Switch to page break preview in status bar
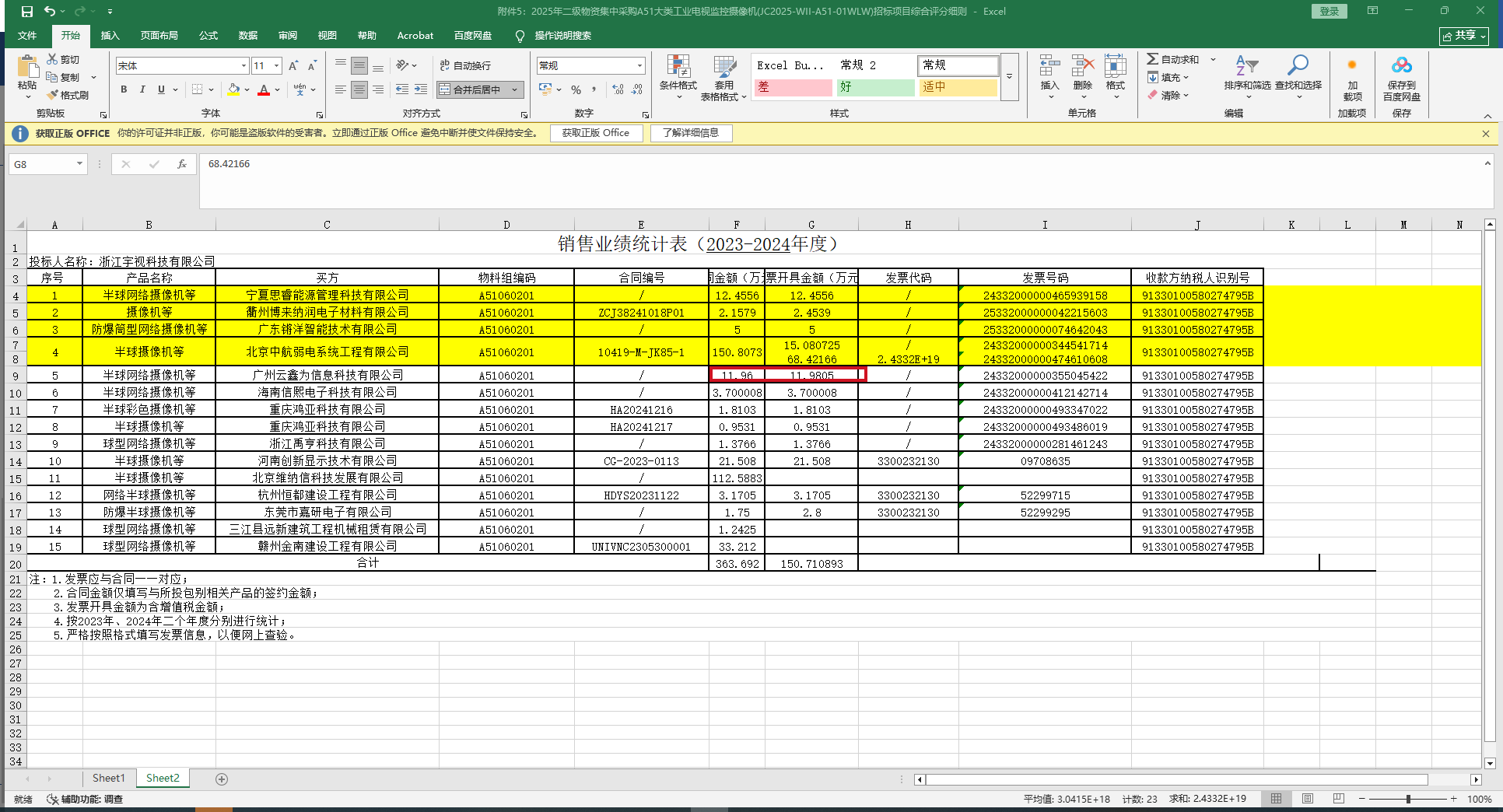Screen dimensions: 1503x812 tap(1339, 799)
